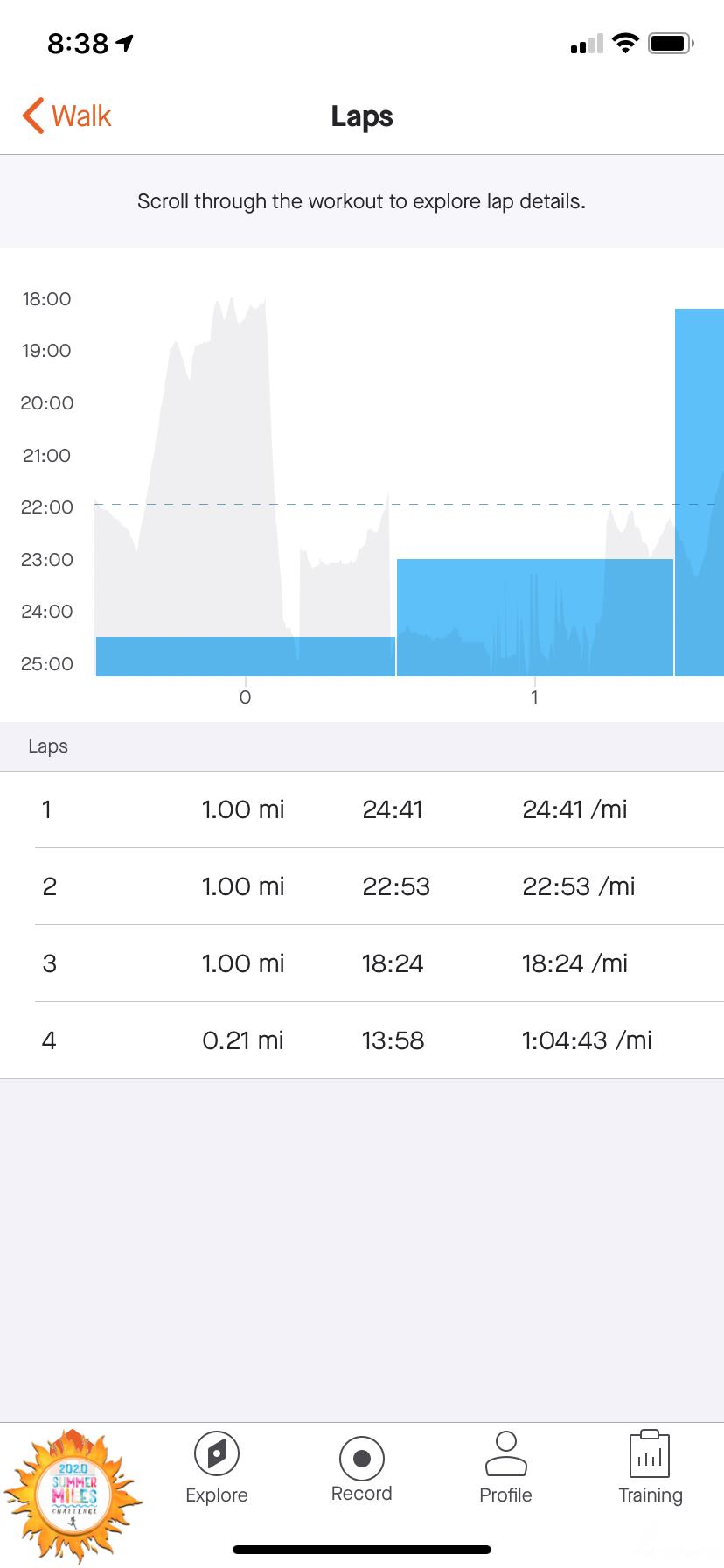This screenshot has height=1568, width=724.
Task: Tap the back chevron arrow icon
Action: pyautogui.click(x=33, y=115)
